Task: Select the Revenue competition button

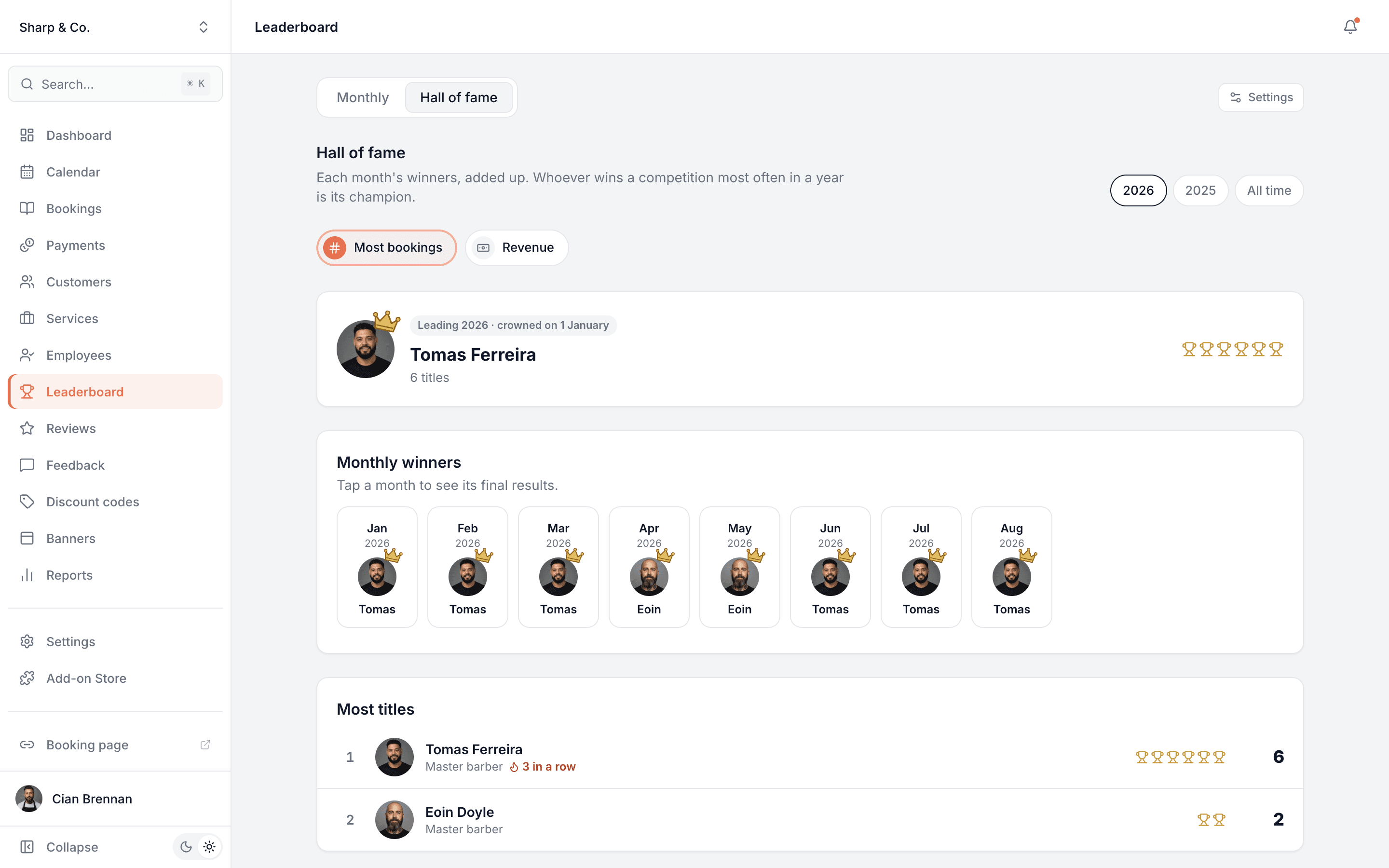Action: click(517, 247)
